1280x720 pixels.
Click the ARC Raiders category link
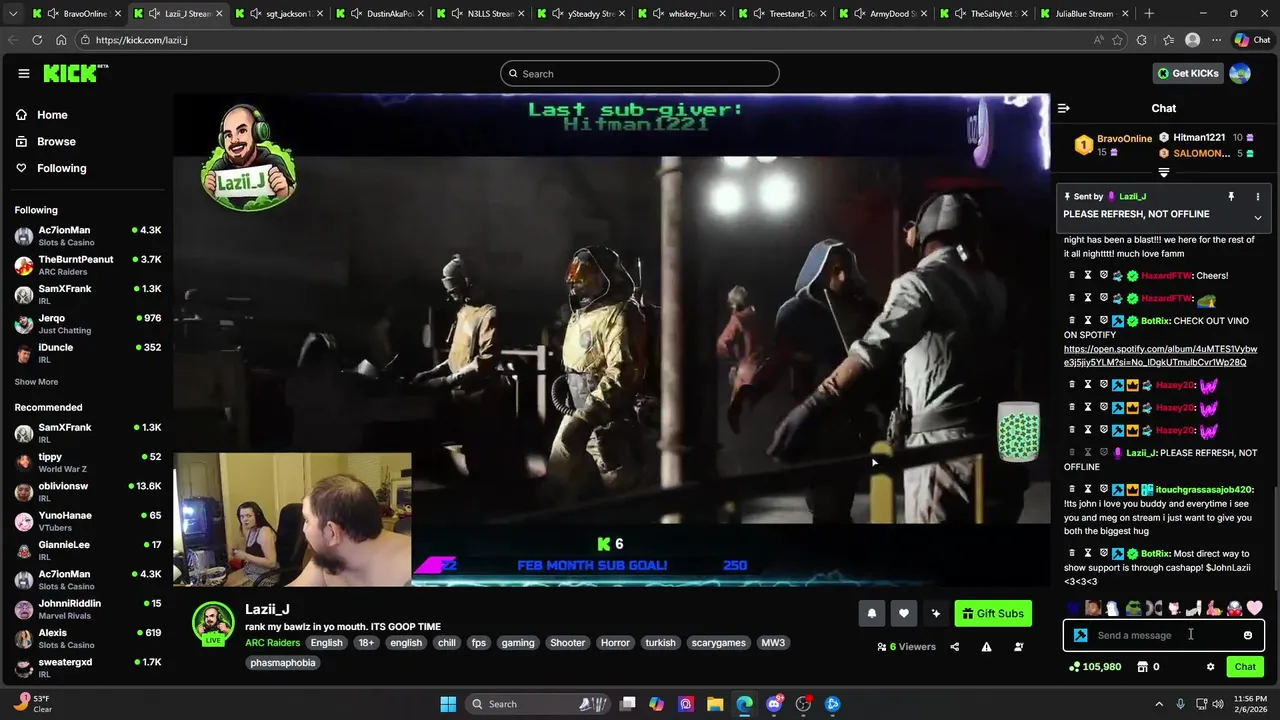pos(272,643)
